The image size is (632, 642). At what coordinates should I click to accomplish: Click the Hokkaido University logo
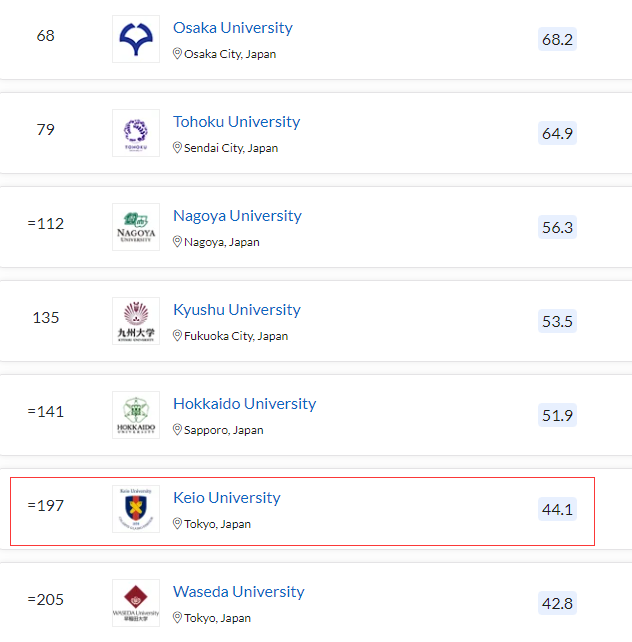[x=136, y=415]
